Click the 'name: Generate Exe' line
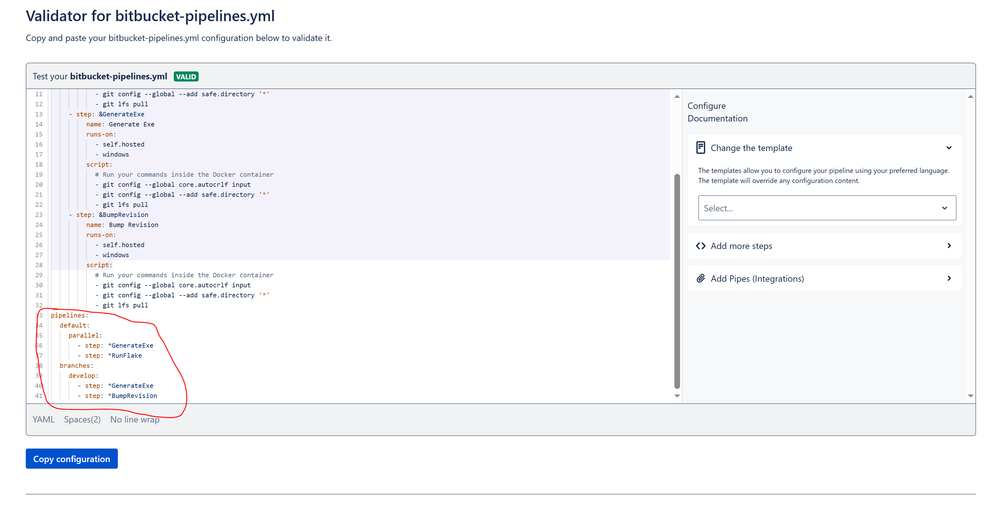 120,124
